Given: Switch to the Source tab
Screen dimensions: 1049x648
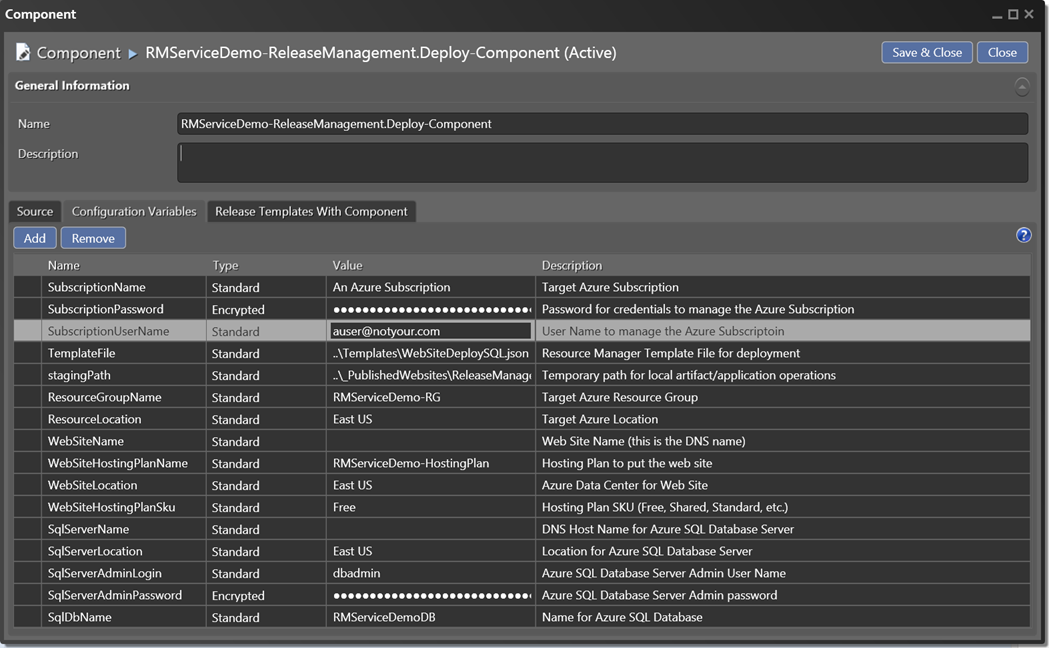Looking at the screenshot, I should [35, 211].
